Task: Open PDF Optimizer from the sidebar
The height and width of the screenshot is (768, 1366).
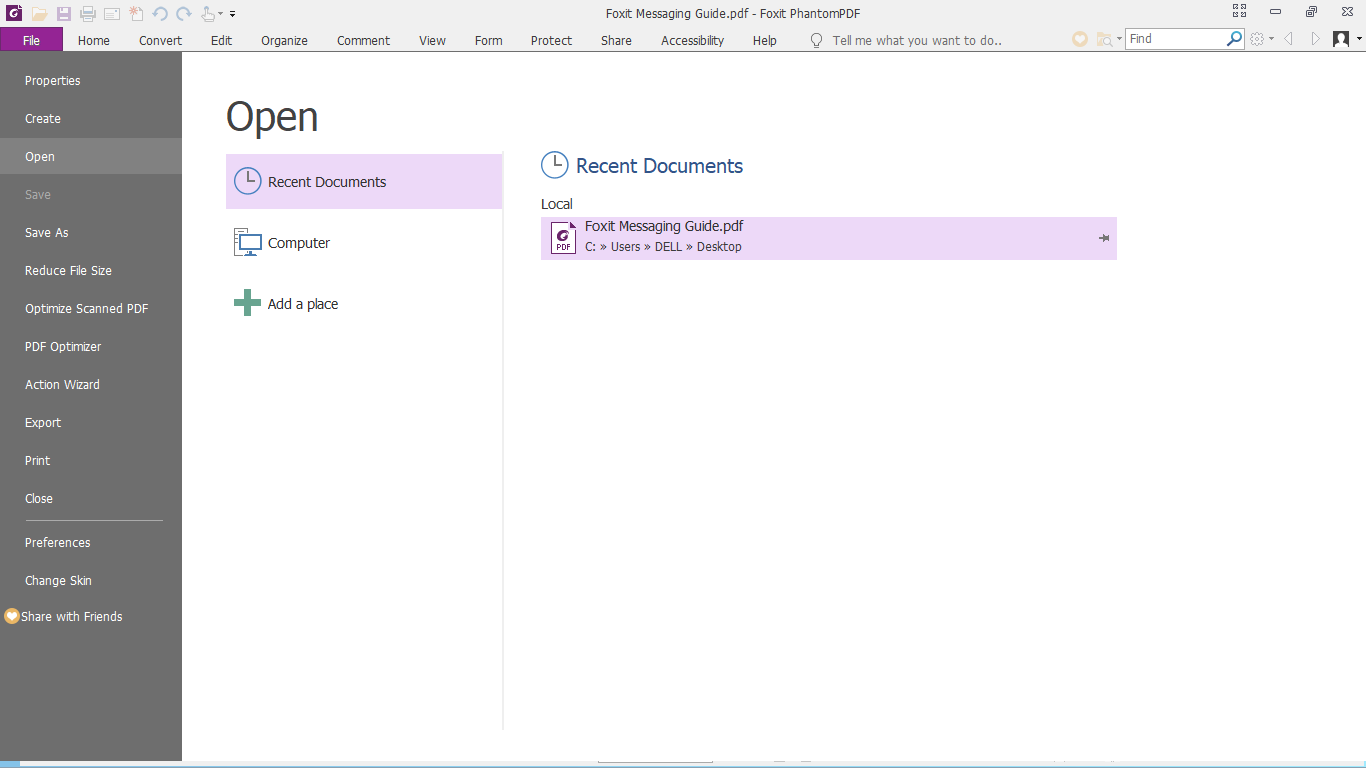Action: point(91,347)
